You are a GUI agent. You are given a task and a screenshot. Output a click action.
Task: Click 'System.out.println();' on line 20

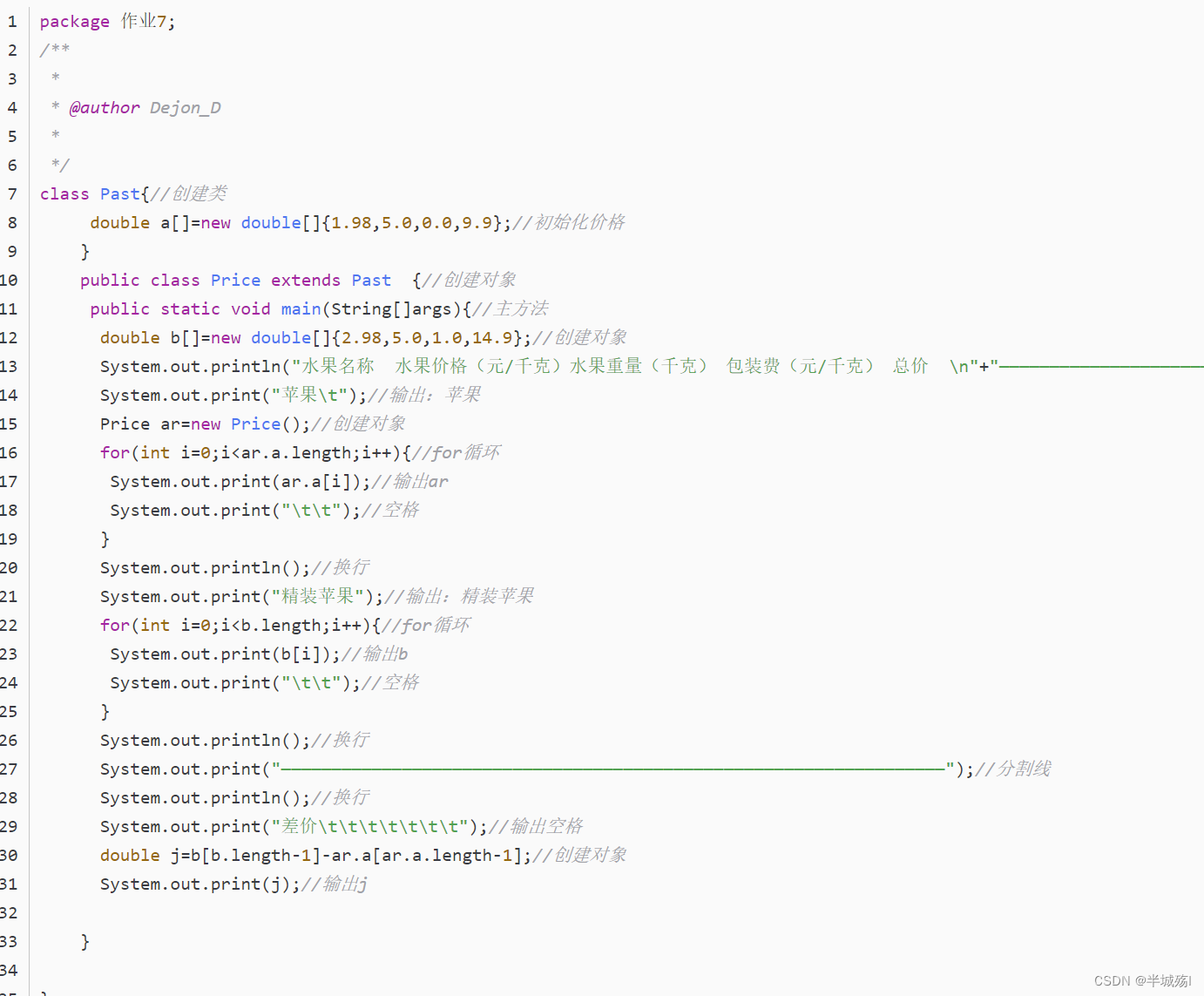(205, 567)
